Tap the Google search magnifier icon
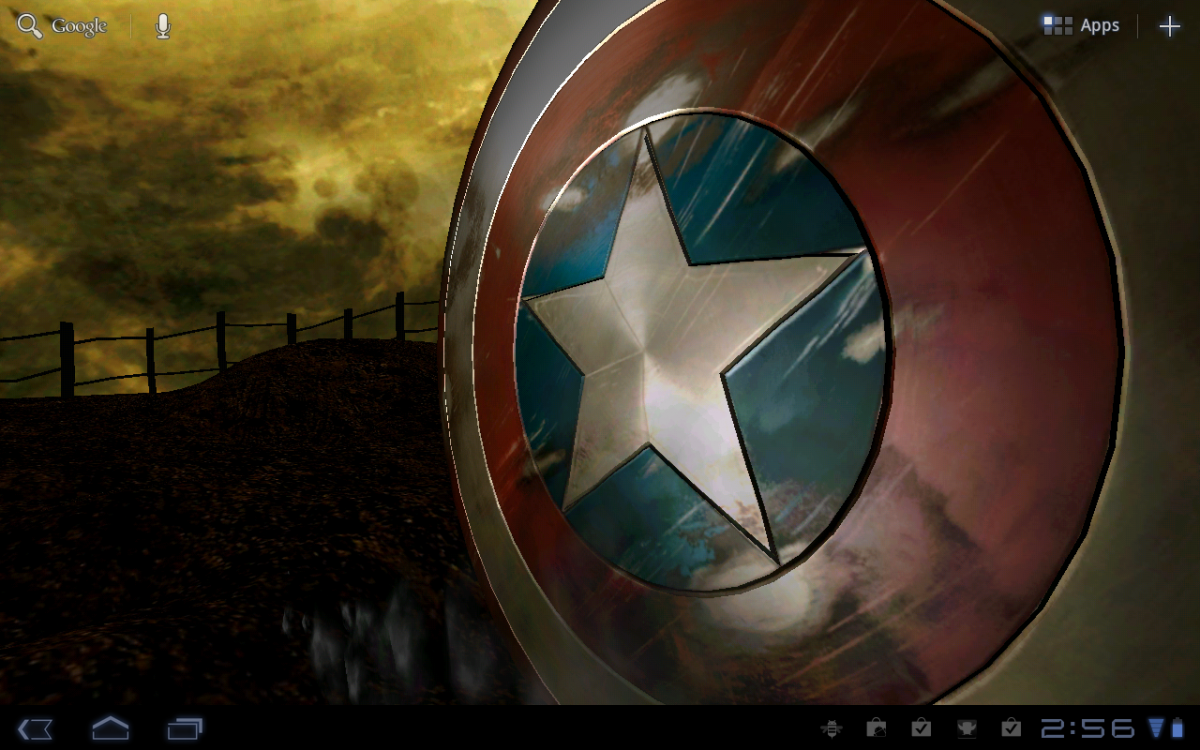The height and width of the screenshot is (750, 1200). point(29,26)
